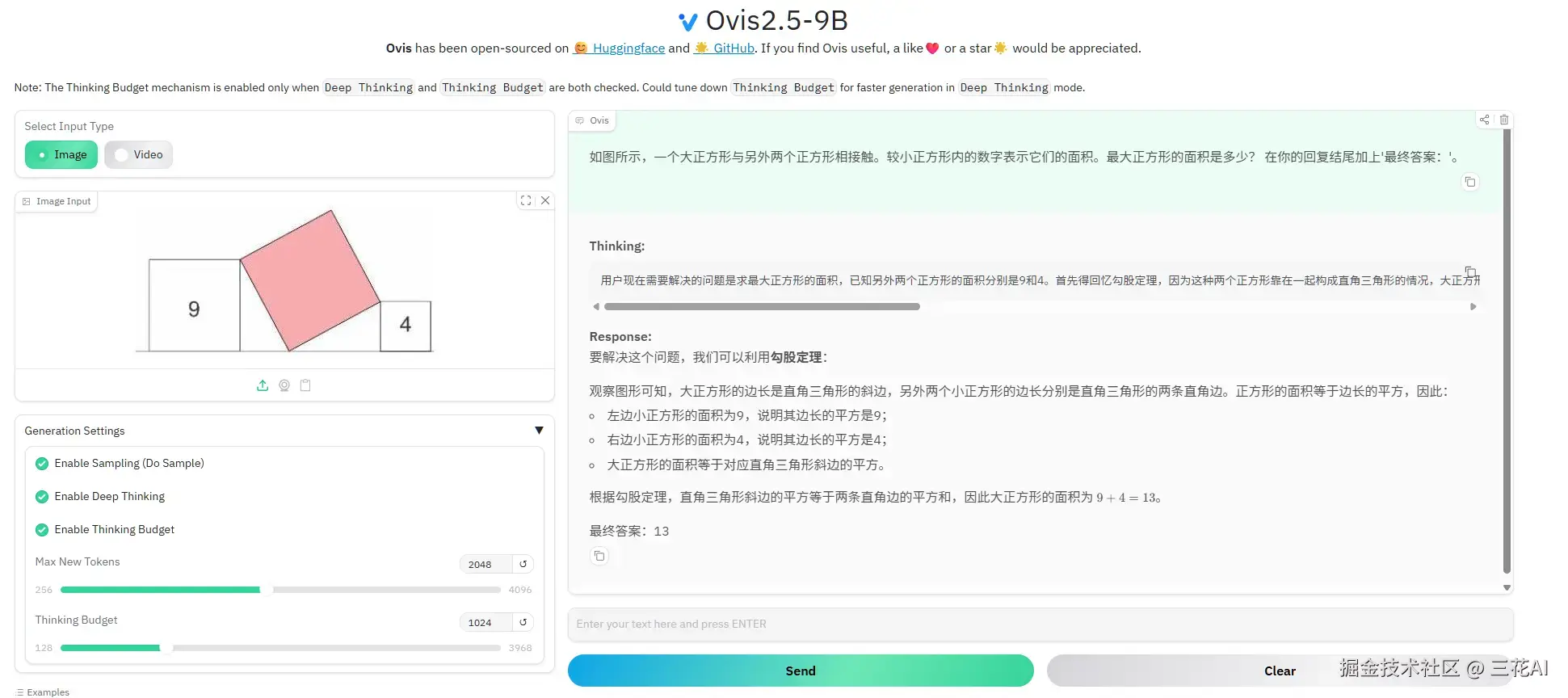Click the Image Input label tag
This screenshot has height=698, width=1568.
(x=57, y=201)
